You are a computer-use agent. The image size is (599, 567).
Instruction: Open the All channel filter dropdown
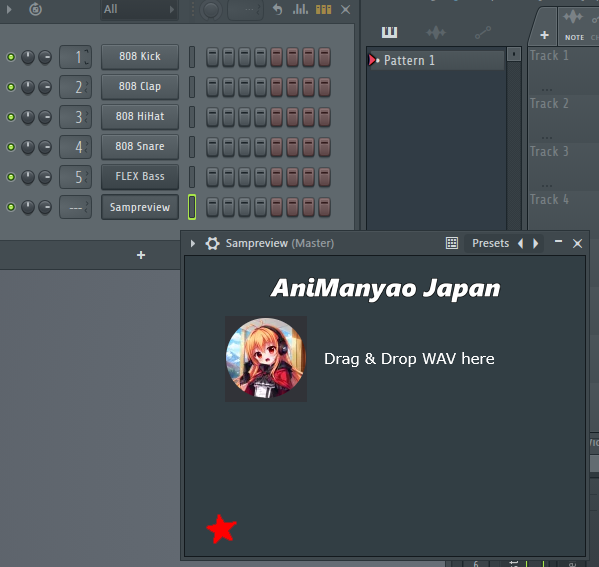coord(139,9)
